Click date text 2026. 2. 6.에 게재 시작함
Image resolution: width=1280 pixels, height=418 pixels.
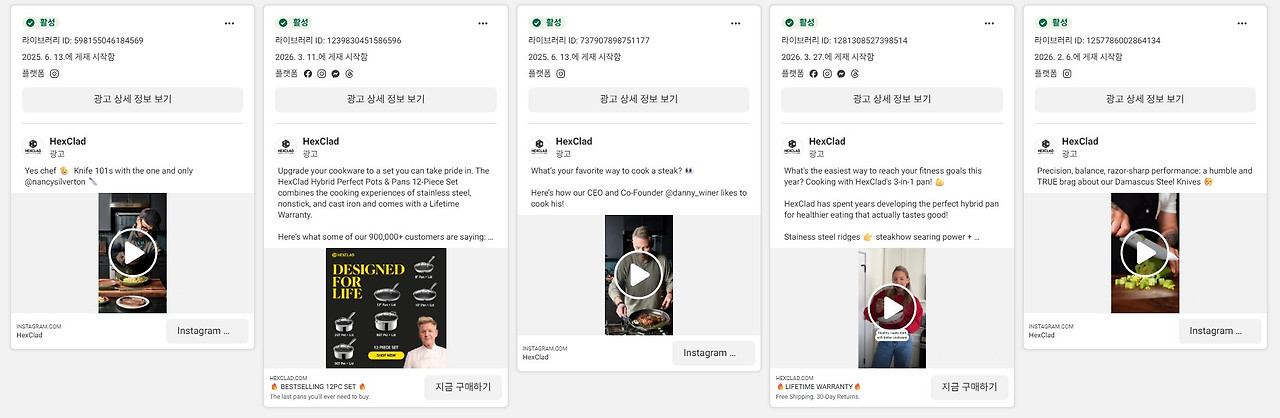pyautogui.click(x=1078, y=57)
